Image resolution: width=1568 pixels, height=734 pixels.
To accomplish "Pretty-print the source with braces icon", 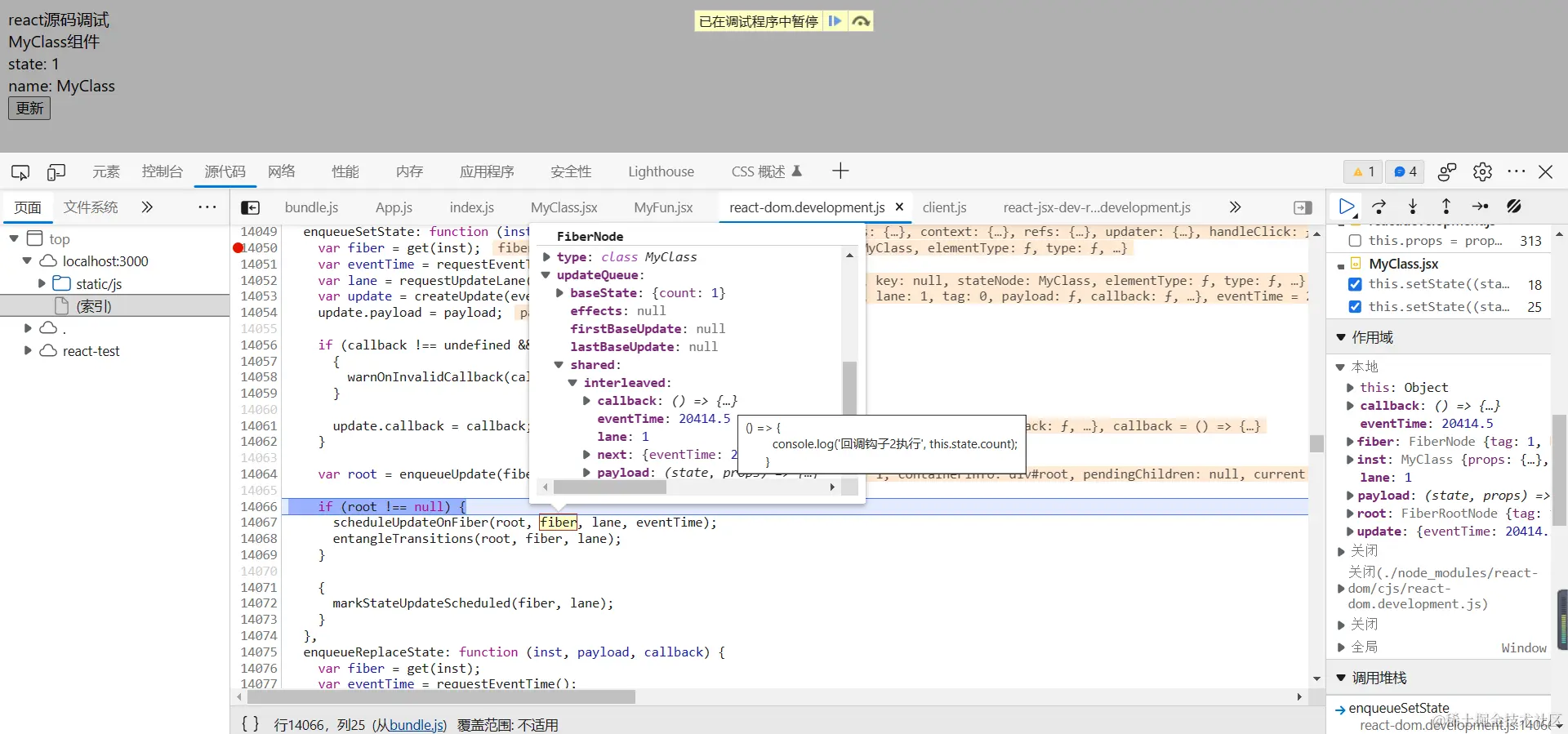I will point(250,724).
